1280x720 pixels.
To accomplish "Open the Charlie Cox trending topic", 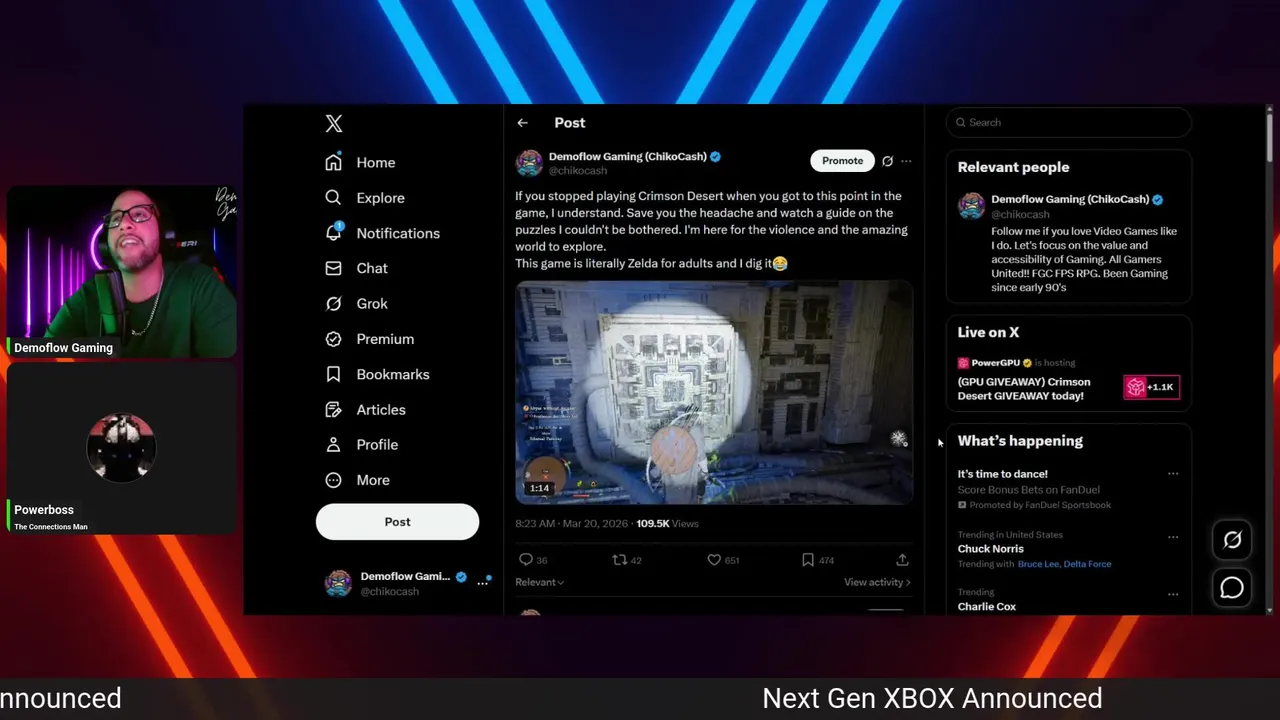I will 986,607.
